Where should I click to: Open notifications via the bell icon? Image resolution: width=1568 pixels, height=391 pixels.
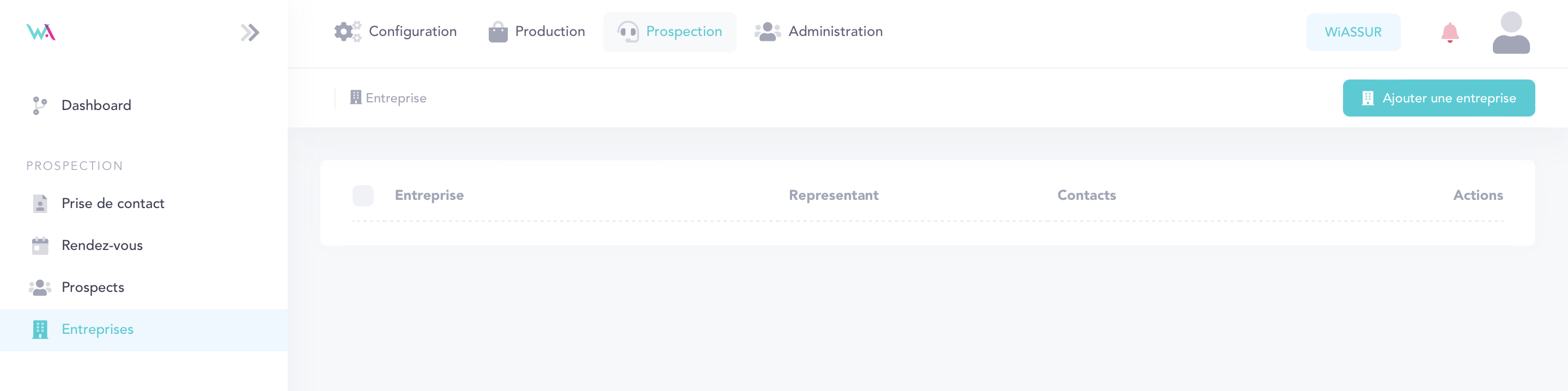pos(1450,32)
